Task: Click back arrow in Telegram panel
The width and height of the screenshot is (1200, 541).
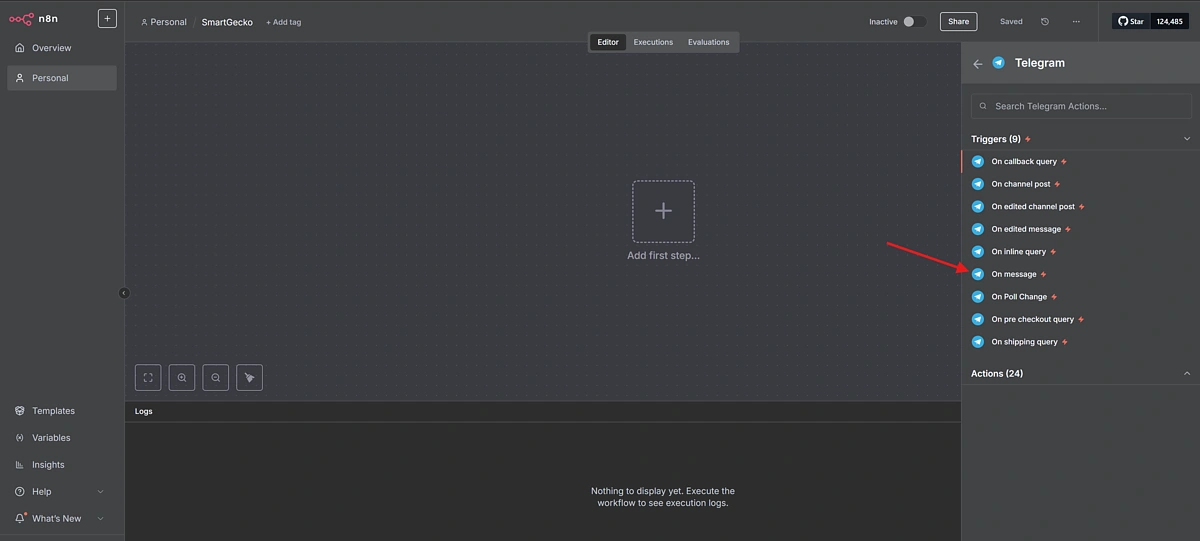Action: (x=978, y=63)
